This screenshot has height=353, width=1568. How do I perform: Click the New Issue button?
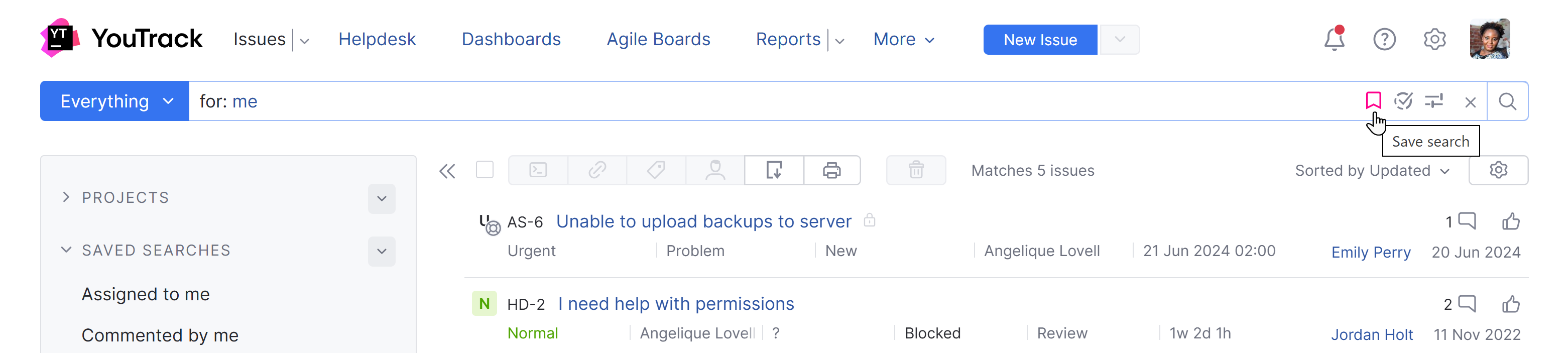(1040, 40)
